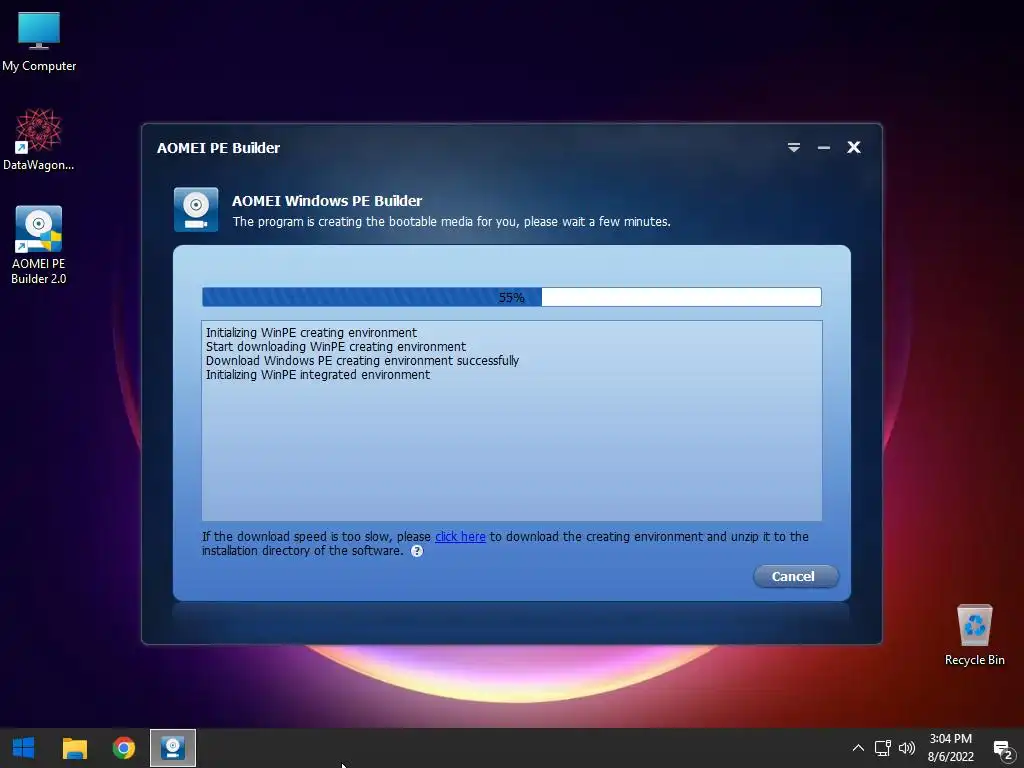Follow the 'click here' download link

click(x=460, y=536)
